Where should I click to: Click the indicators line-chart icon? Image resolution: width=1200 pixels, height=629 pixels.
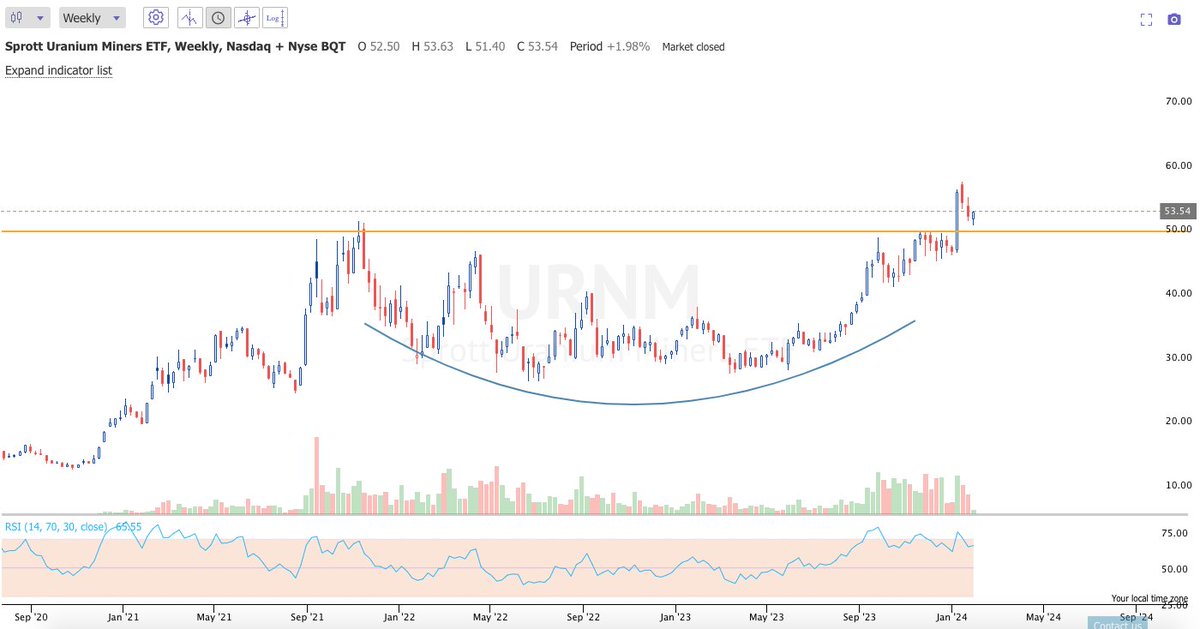189,17
